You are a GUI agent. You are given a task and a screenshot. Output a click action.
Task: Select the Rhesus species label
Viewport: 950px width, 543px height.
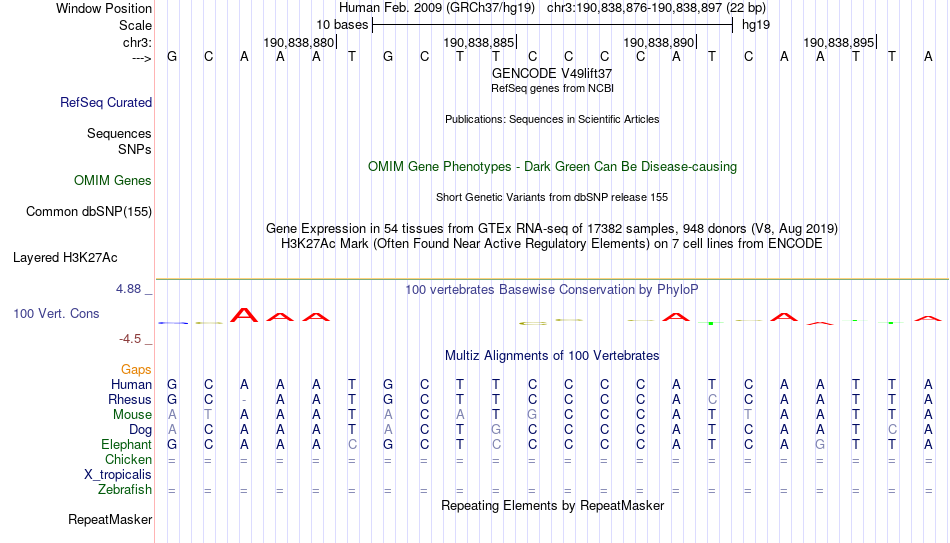[130, 399]
